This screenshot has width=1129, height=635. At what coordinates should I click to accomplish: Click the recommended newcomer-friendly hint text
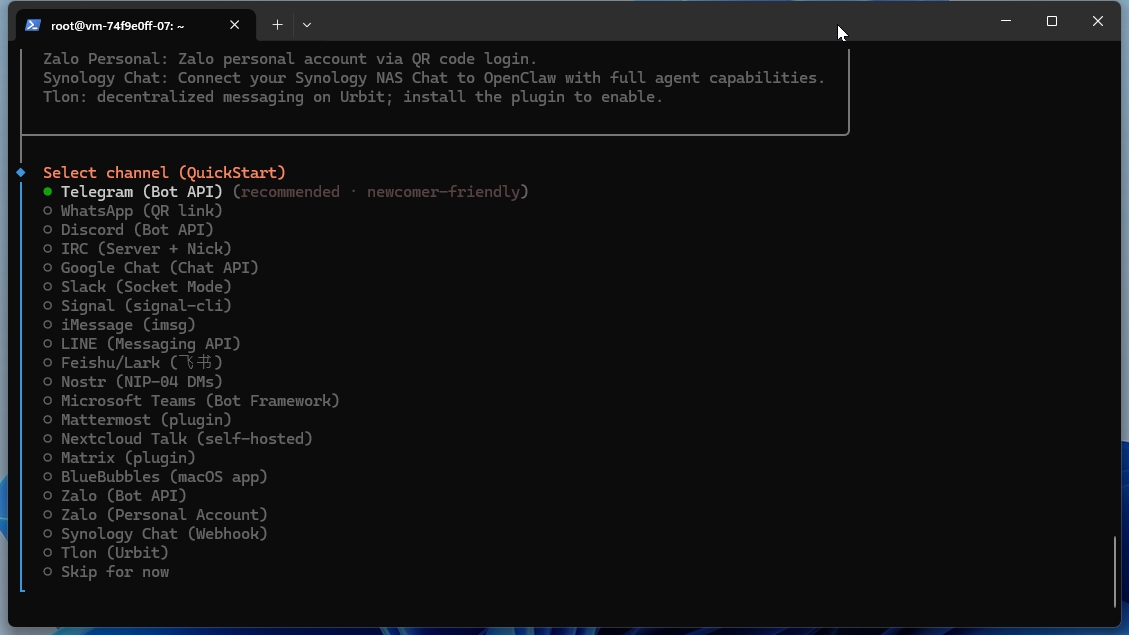tap(380, 192)
